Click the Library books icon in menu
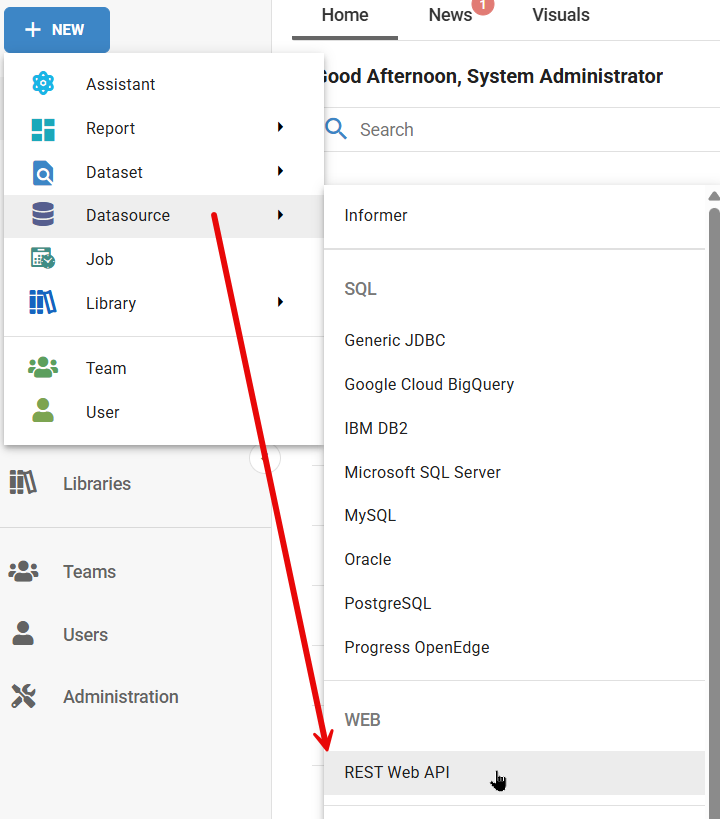Viewport: 720px width, 819px height. tap(43, 303)
